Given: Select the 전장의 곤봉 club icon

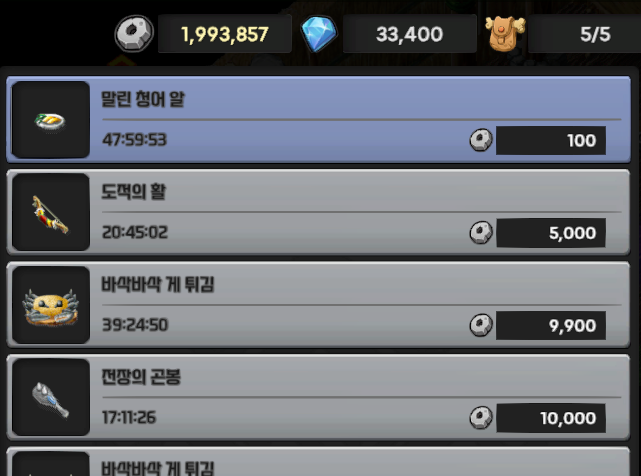Looking at the screenshot, I should [51, 397].
